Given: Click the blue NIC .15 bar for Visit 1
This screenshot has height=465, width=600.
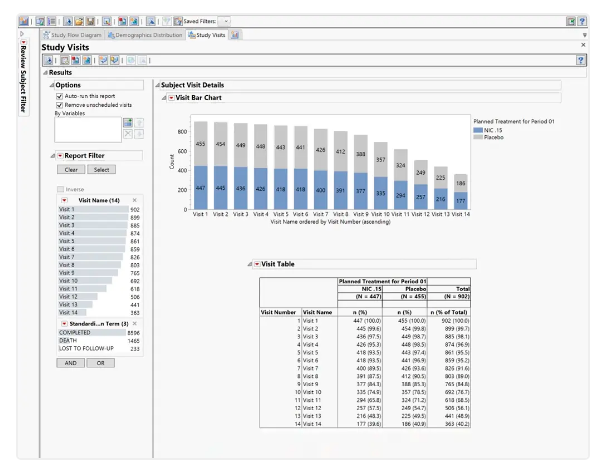Looking at the screenshot, I should tap(201, 188).
